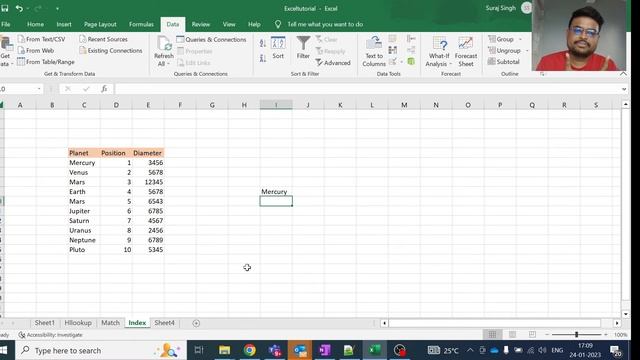
Task: Collapse the ribbon with the caret
Action: click(623, 74)
